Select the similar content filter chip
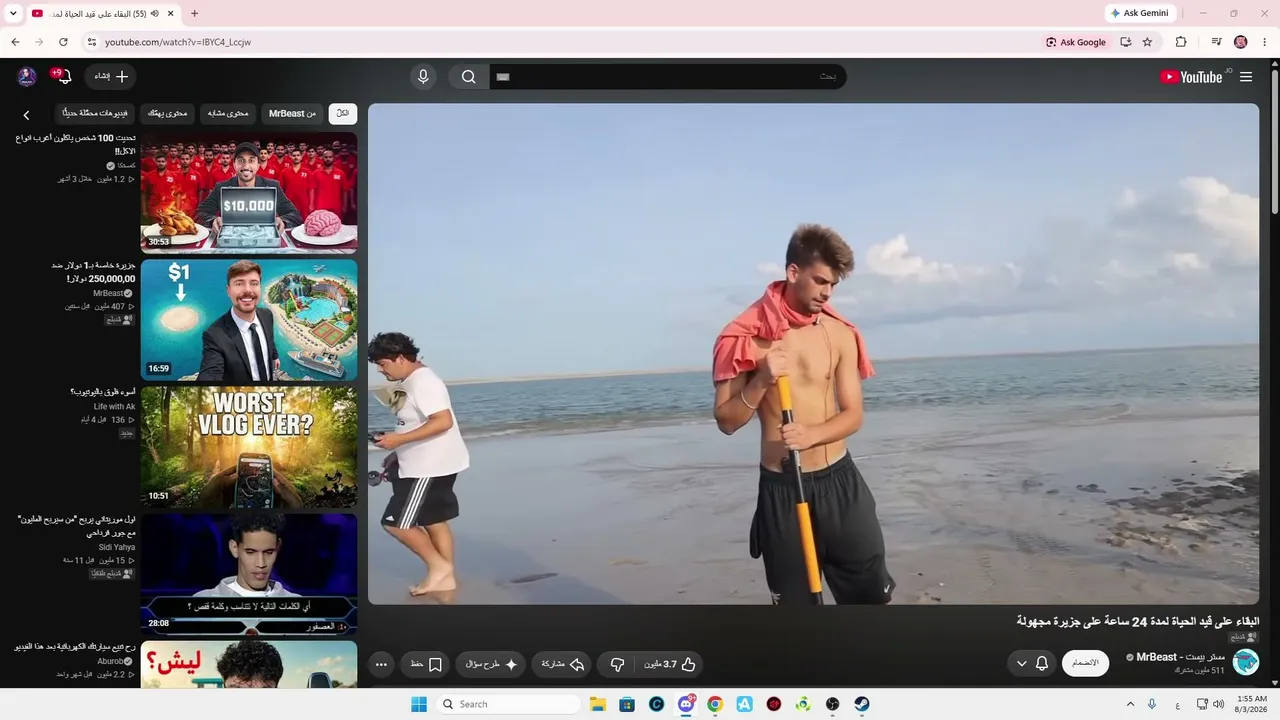Viewport: 1280px width, 720px height. pos(228,113)
